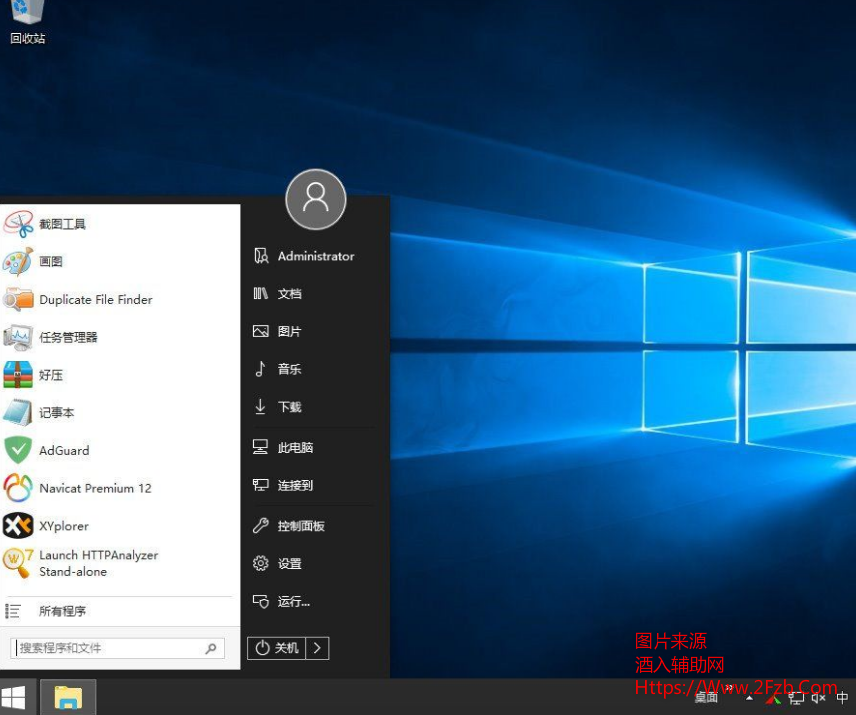Image resolution: width=856 pixels, height=715 pixels.
Task: Open Settings (设置) from start menu
Action: point(289,564)
